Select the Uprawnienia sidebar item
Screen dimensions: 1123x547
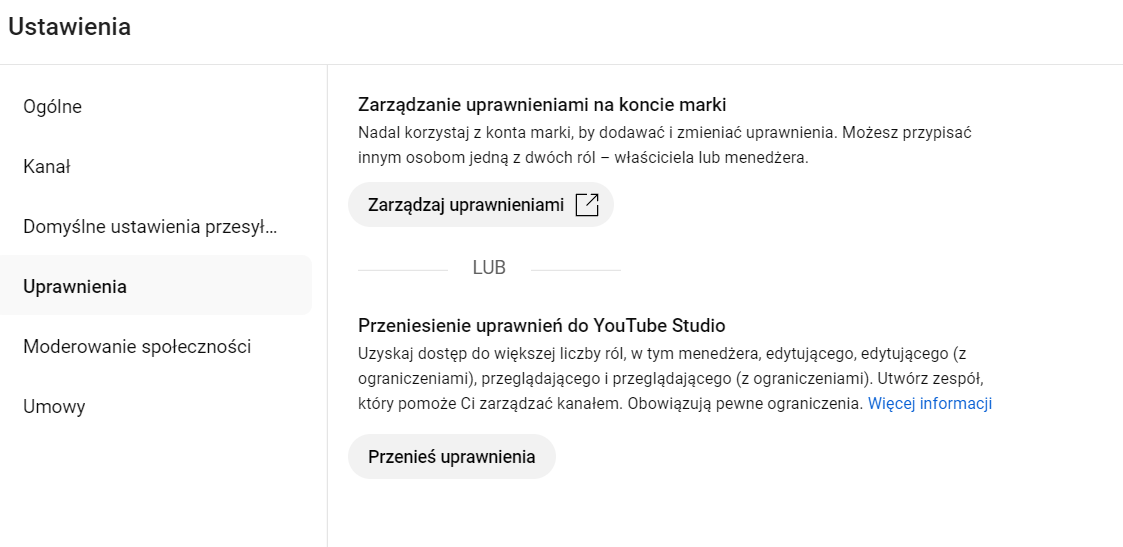[156, 286]
